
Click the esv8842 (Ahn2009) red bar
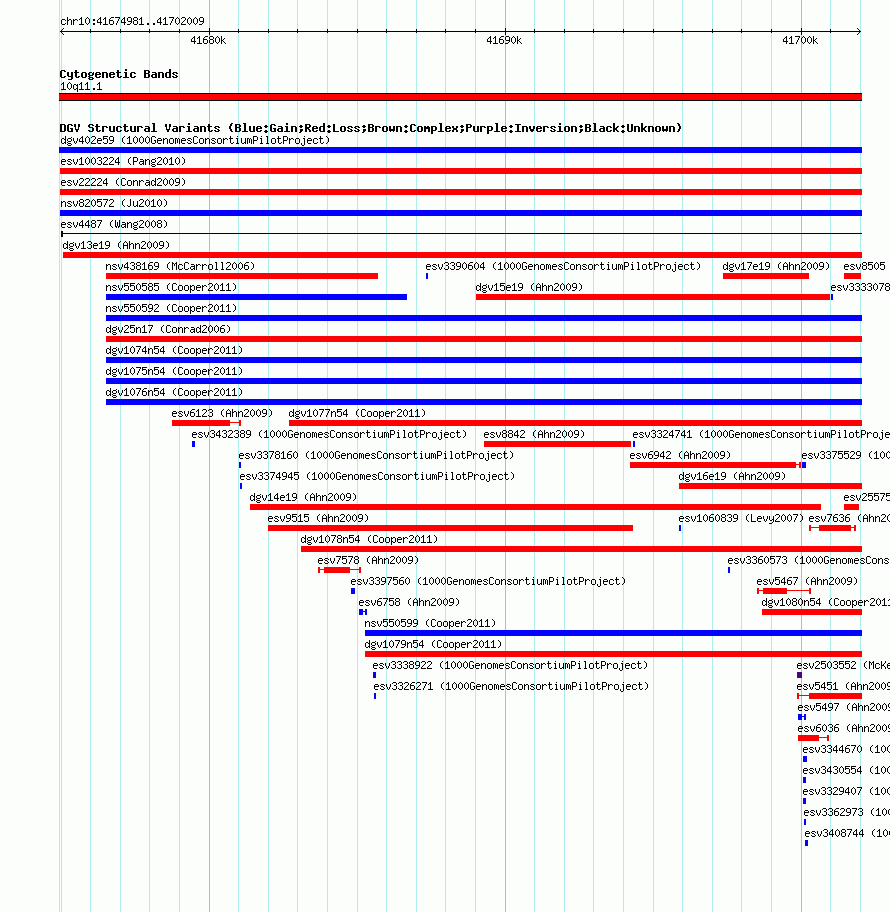pyautogui.click(x=557, y=444)
